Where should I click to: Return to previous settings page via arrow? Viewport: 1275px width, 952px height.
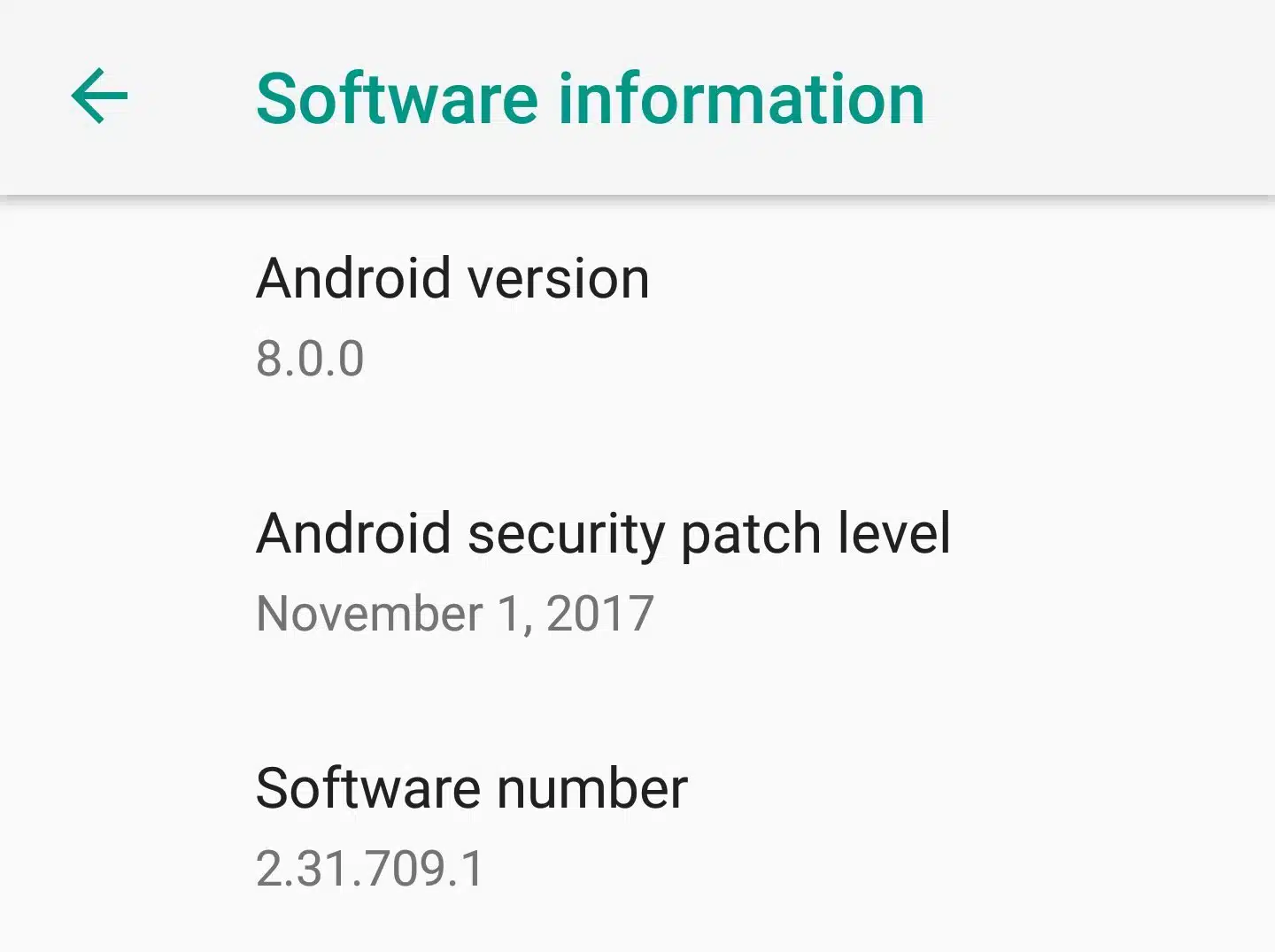click(99, 96)
